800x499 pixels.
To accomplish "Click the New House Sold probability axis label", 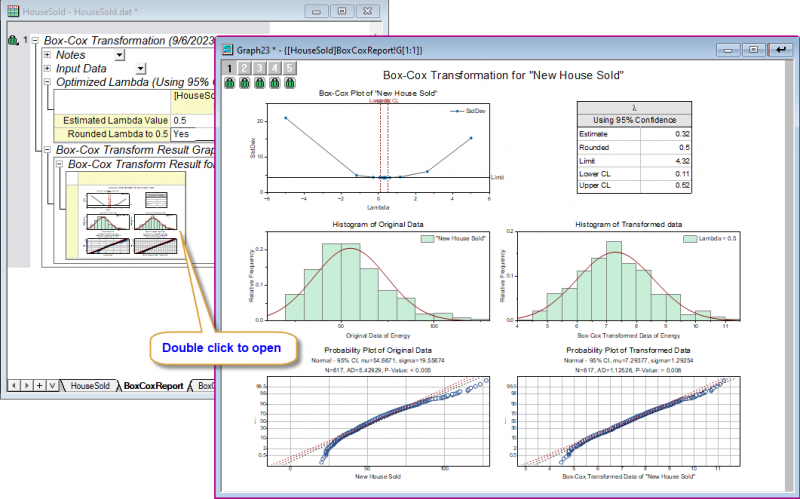I will pos(378,477).
